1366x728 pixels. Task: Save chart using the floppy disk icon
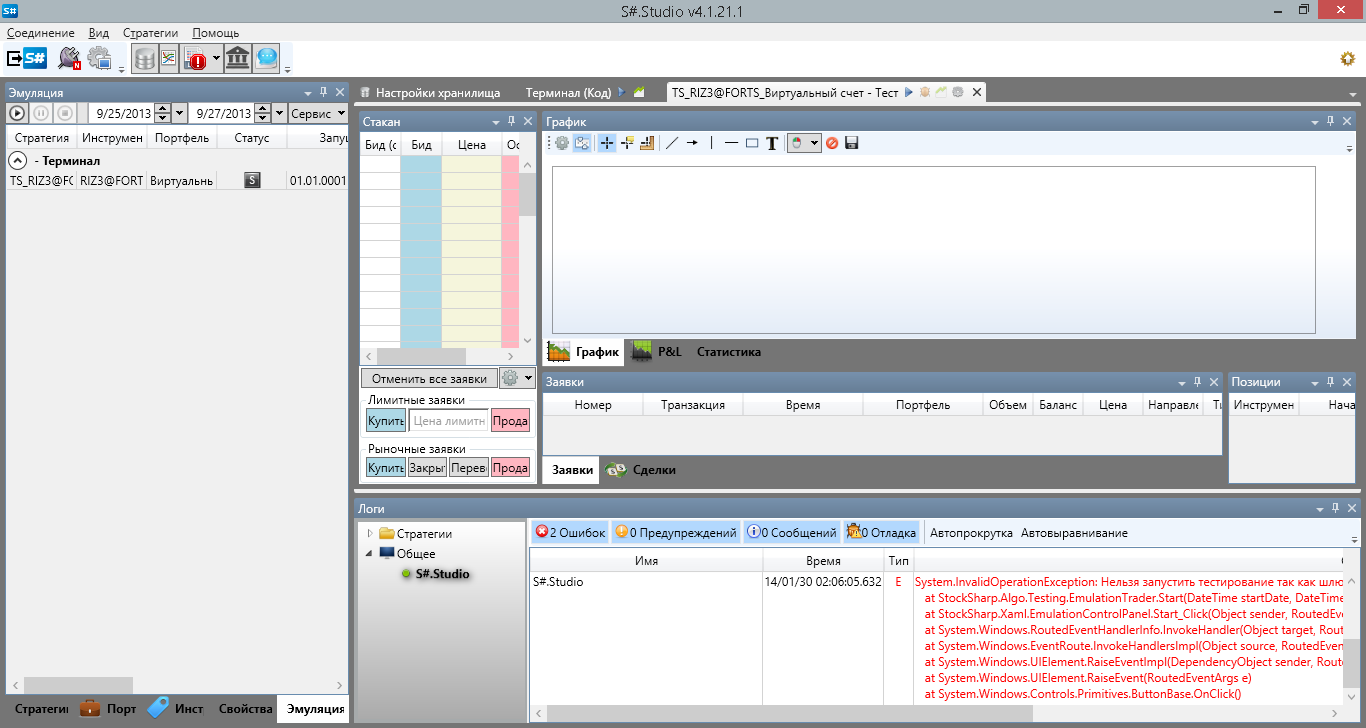(x=852, y=143)
